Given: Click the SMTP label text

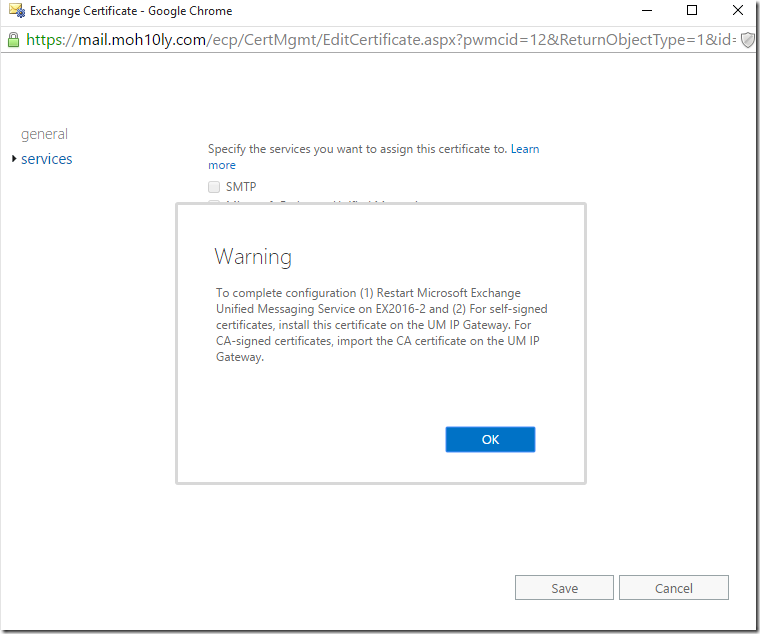Looking at the screenshot, I should [241, 187].
